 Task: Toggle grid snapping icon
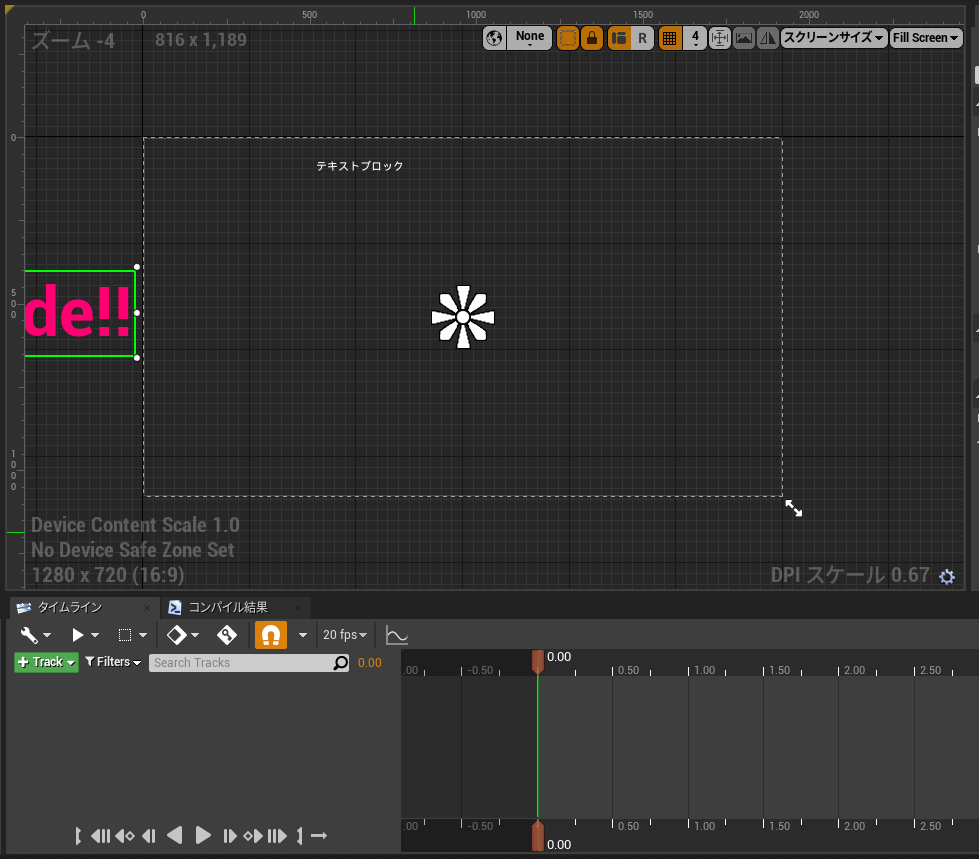click(669, 38)
